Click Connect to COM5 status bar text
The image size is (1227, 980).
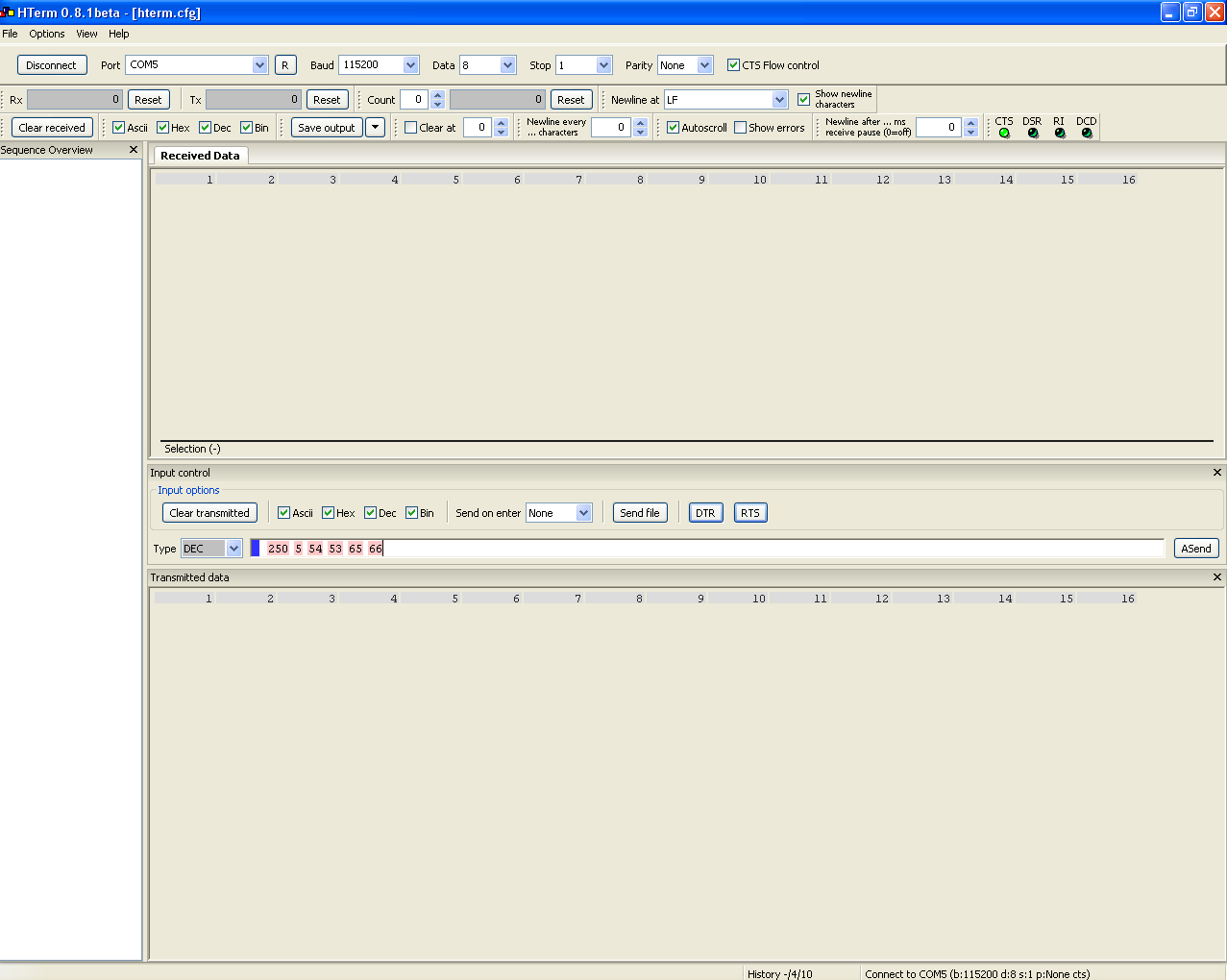pyautogui.click(x=977, y=974)
